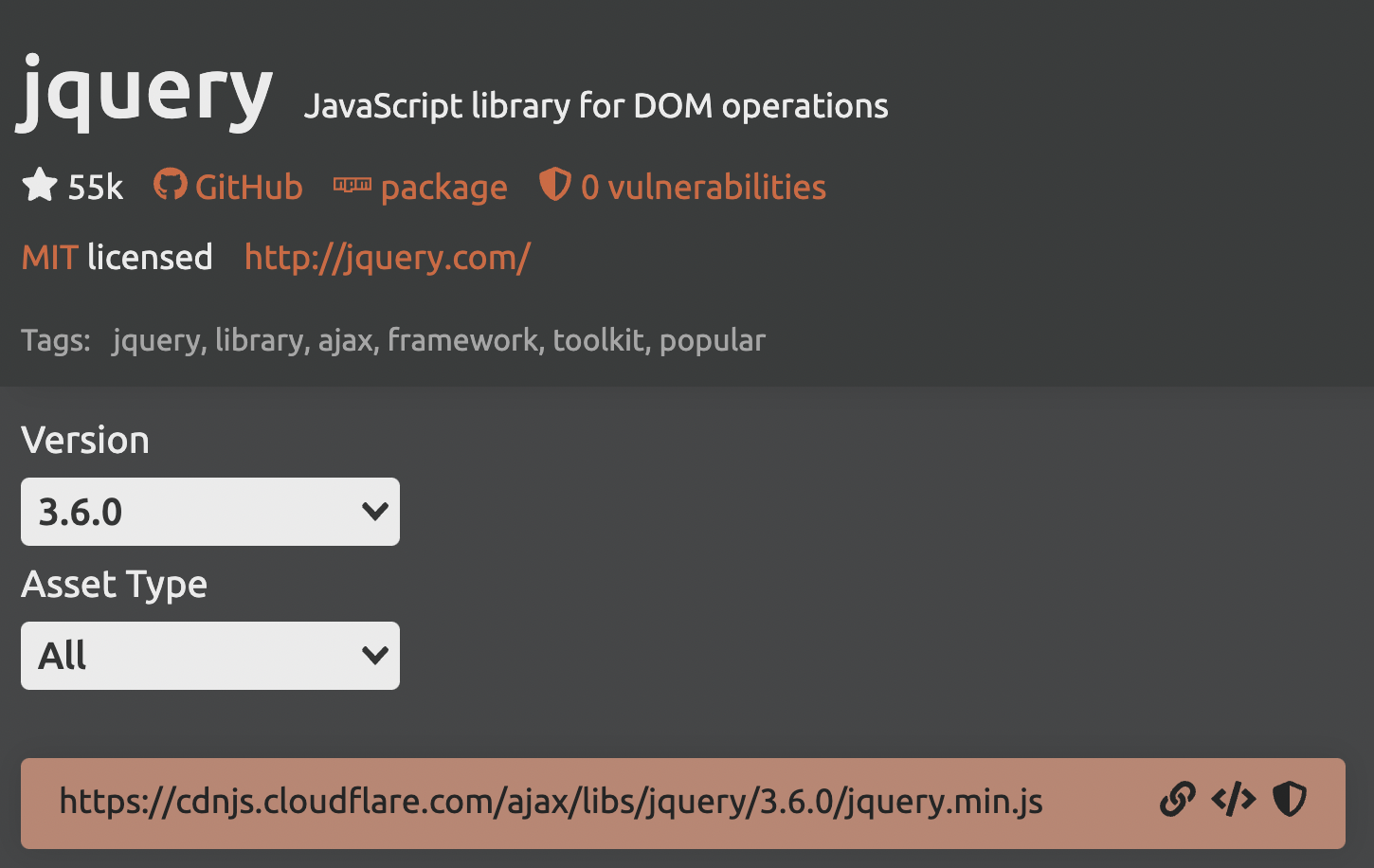Open the GitHub link
This screenshot has height=868, width=1374.
click(228, 187)
